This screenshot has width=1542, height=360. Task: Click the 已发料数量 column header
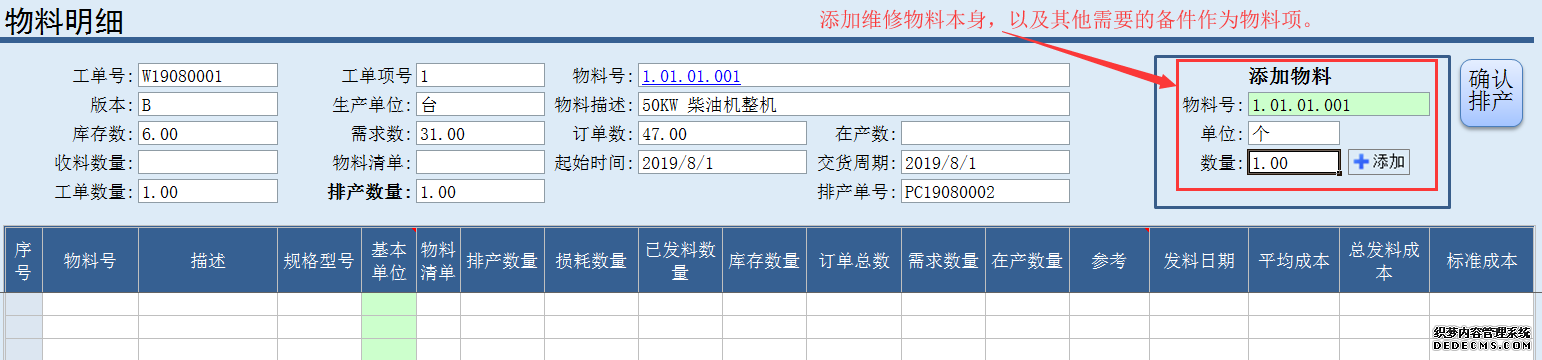(x=680, y=260)
